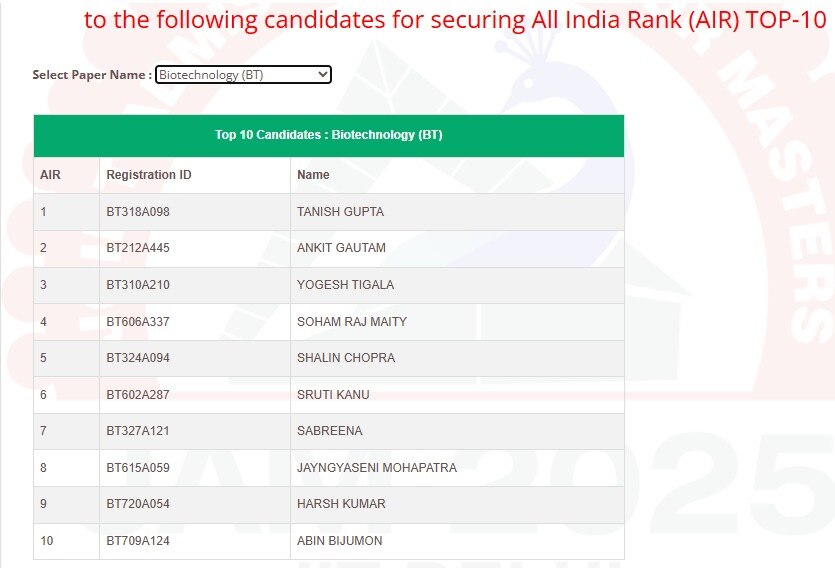This screenshot has width=835, height=568.
Task: Click the Name column header
Action: pos(313,175)
